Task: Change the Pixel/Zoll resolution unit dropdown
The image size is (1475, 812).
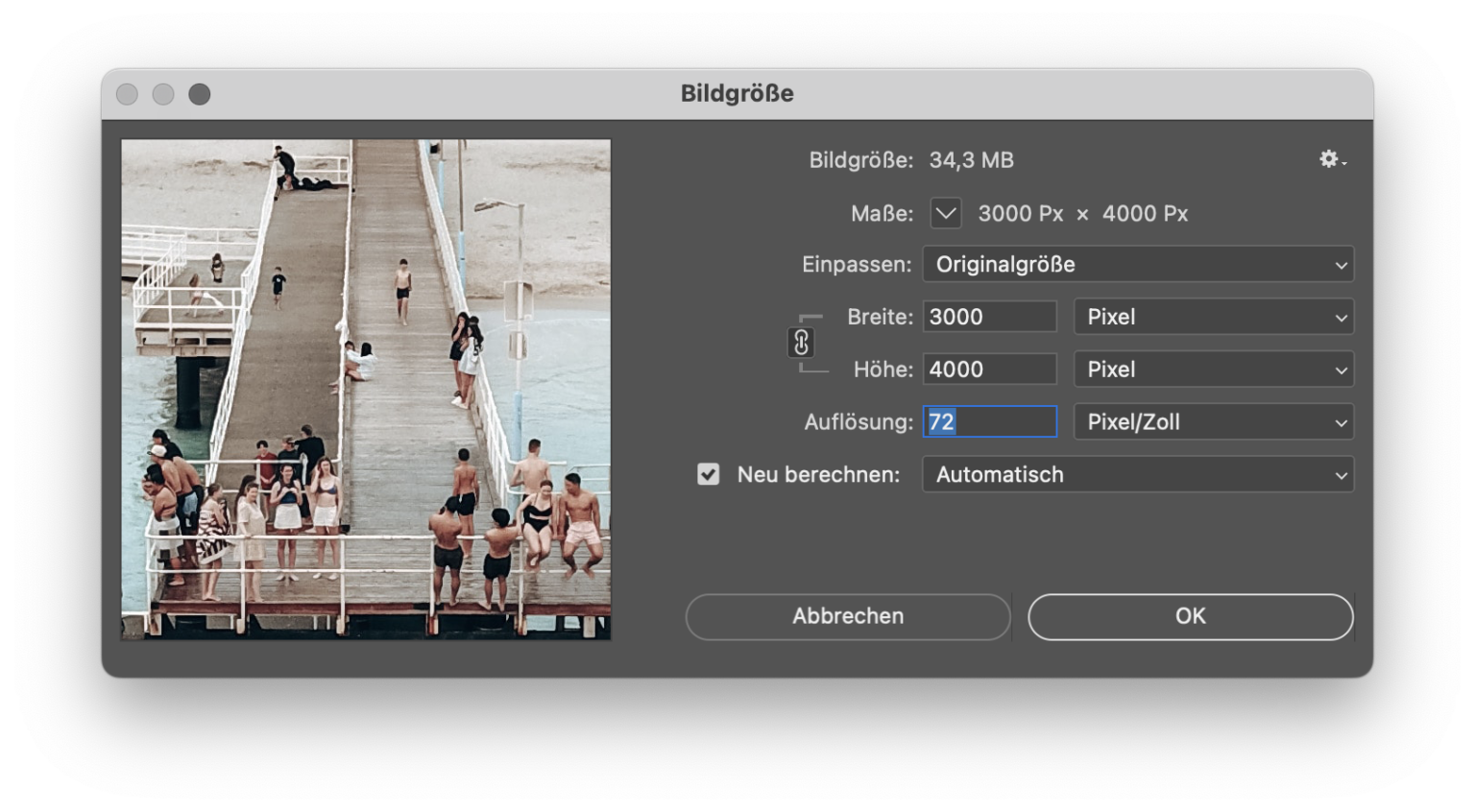Action: coord(1213,421)
